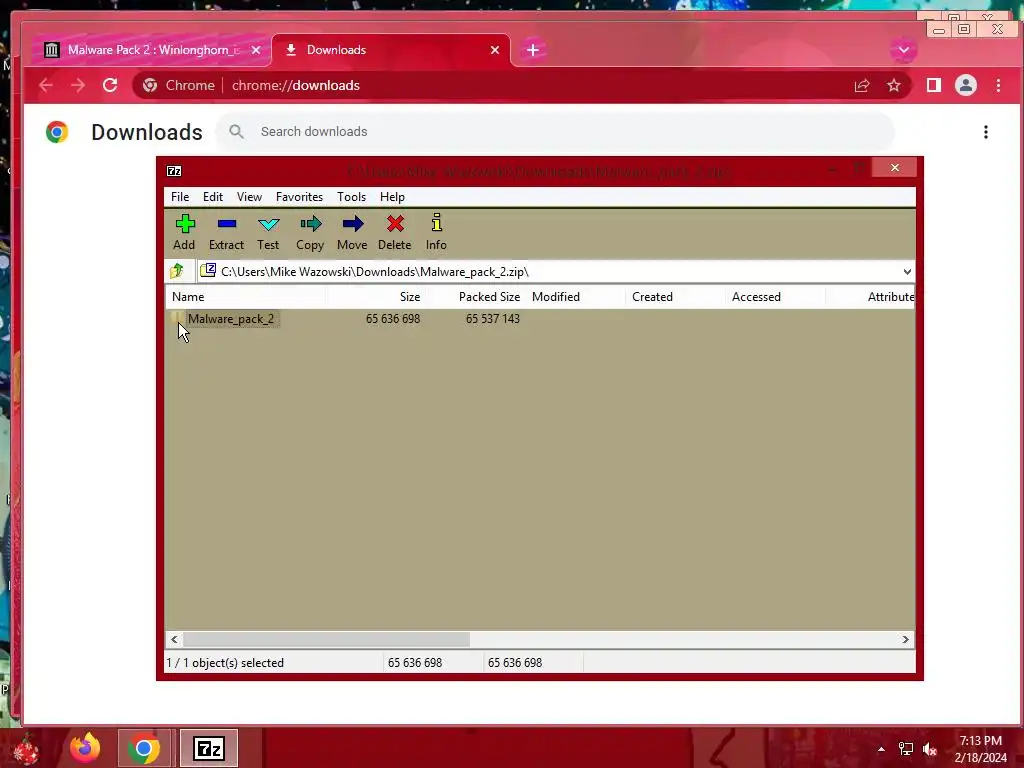Go forward in Chrome
The image size is (1024, 768).
(78, 85)
